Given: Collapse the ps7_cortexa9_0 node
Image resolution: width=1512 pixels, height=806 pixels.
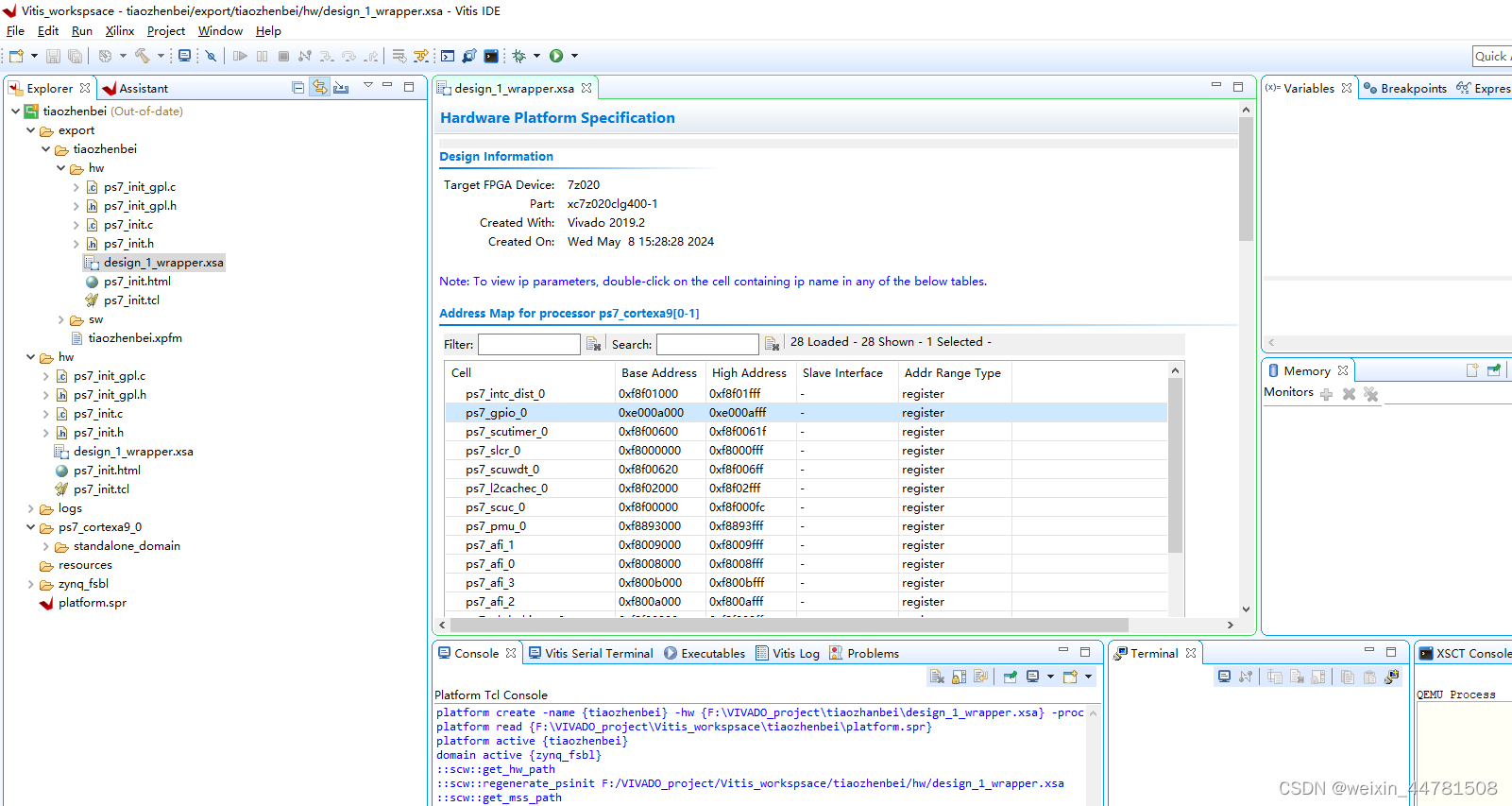Looking at the screenshot, I should pyautogui.click(x=31, y=527).
